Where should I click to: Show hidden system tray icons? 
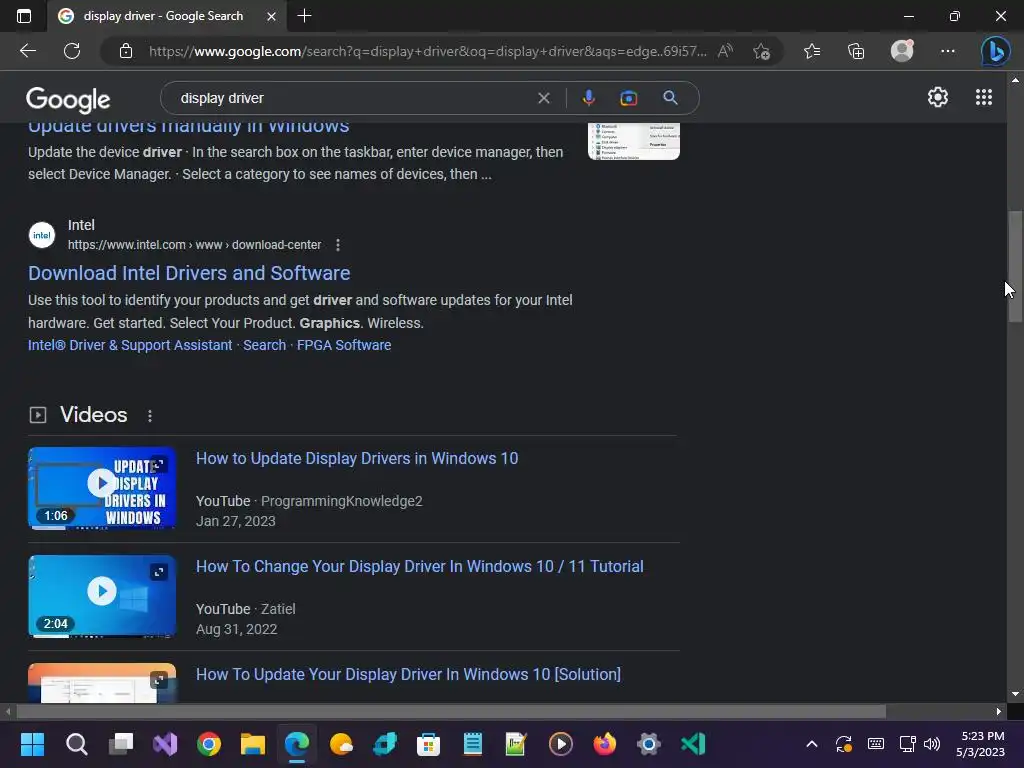coord(812,744)
